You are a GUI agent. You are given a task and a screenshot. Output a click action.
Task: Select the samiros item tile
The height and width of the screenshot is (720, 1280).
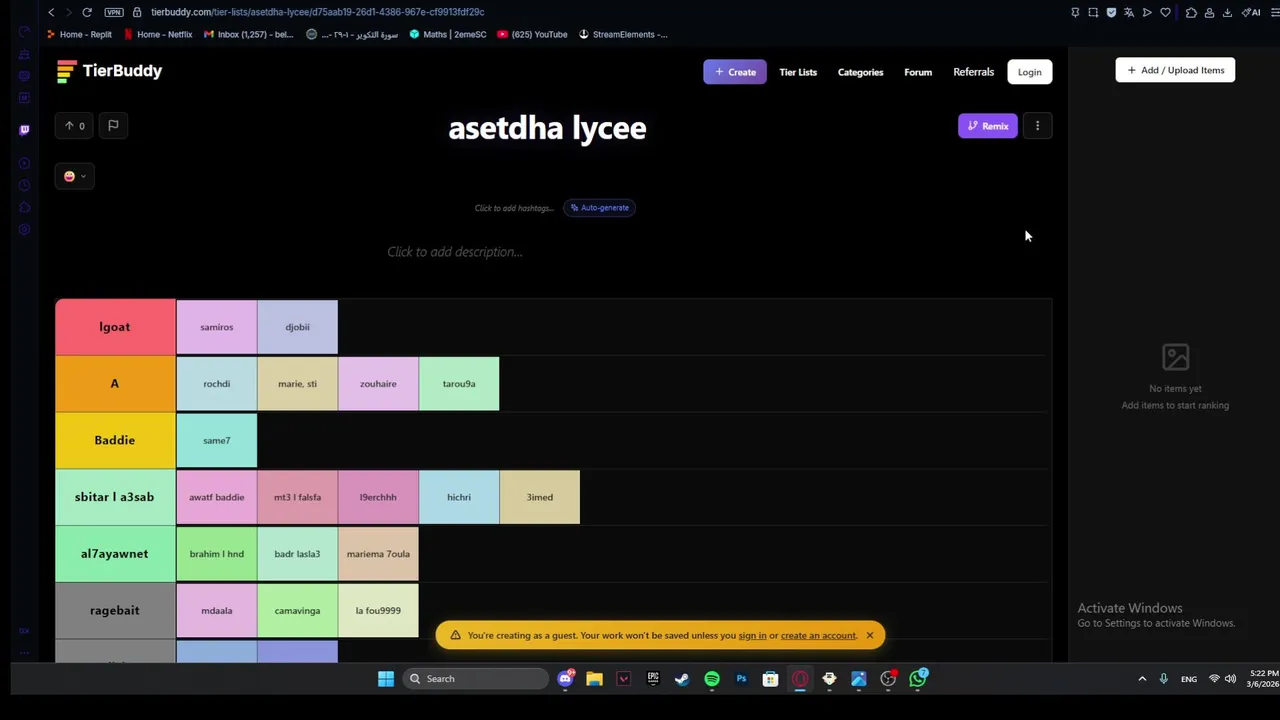(x=217, y=327)
